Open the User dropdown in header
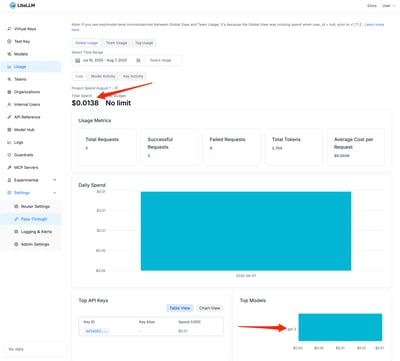Screen dimensions: 400x361 pyautogui.click(x=388, y=6)
